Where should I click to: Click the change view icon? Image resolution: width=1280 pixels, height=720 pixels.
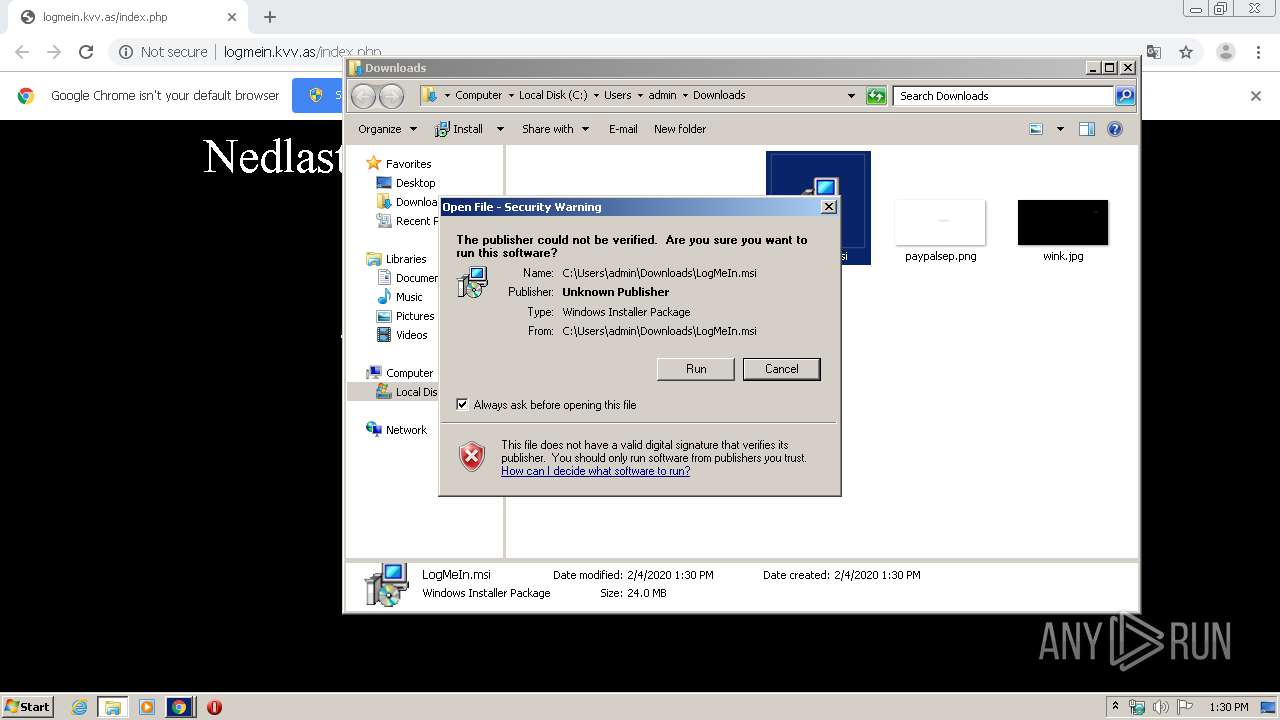tap(1036, 129)
